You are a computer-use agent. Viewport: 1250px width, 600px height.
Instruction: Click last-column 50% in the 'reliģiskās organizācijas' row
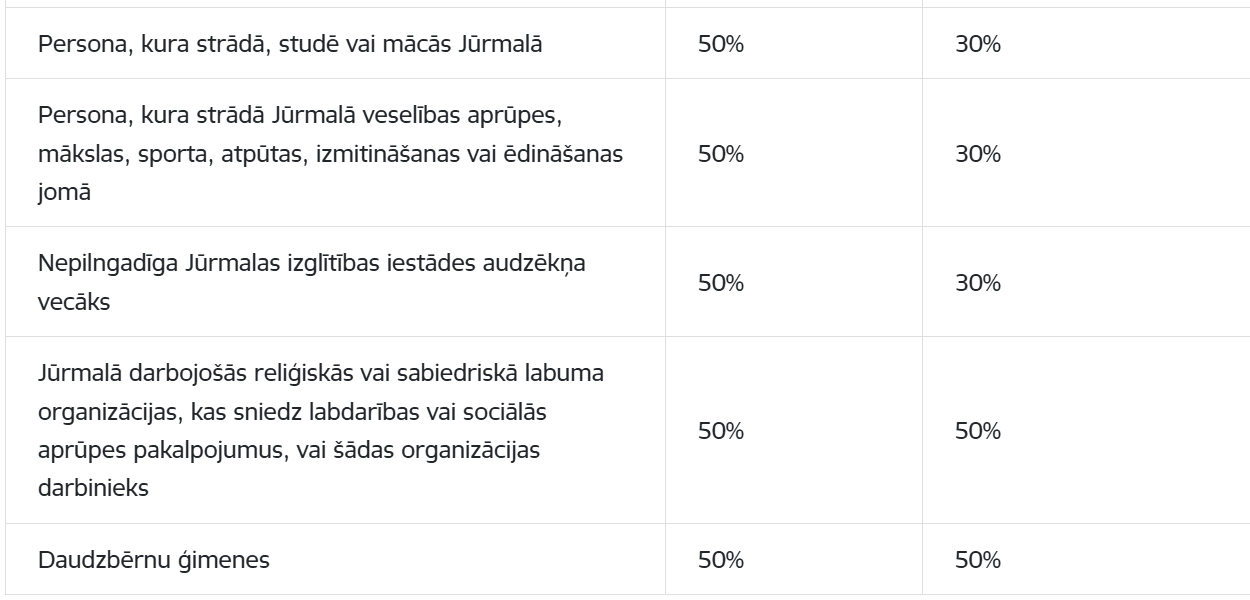(978, 430)
